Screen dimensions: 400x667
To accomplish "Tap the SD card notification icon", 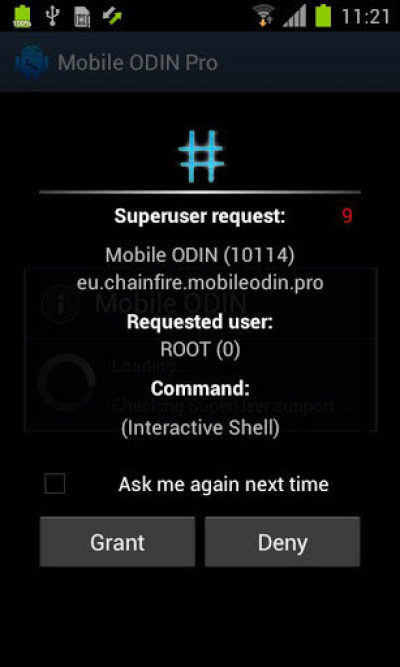I will click(82, 17).
